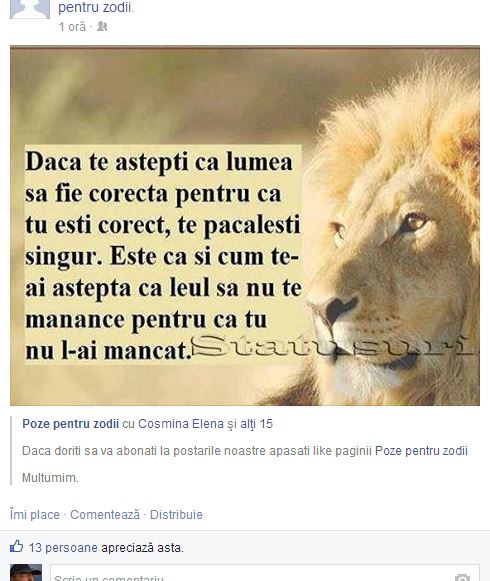Open the '1 oră' post timestamp
490x581 pixels.
72,27
